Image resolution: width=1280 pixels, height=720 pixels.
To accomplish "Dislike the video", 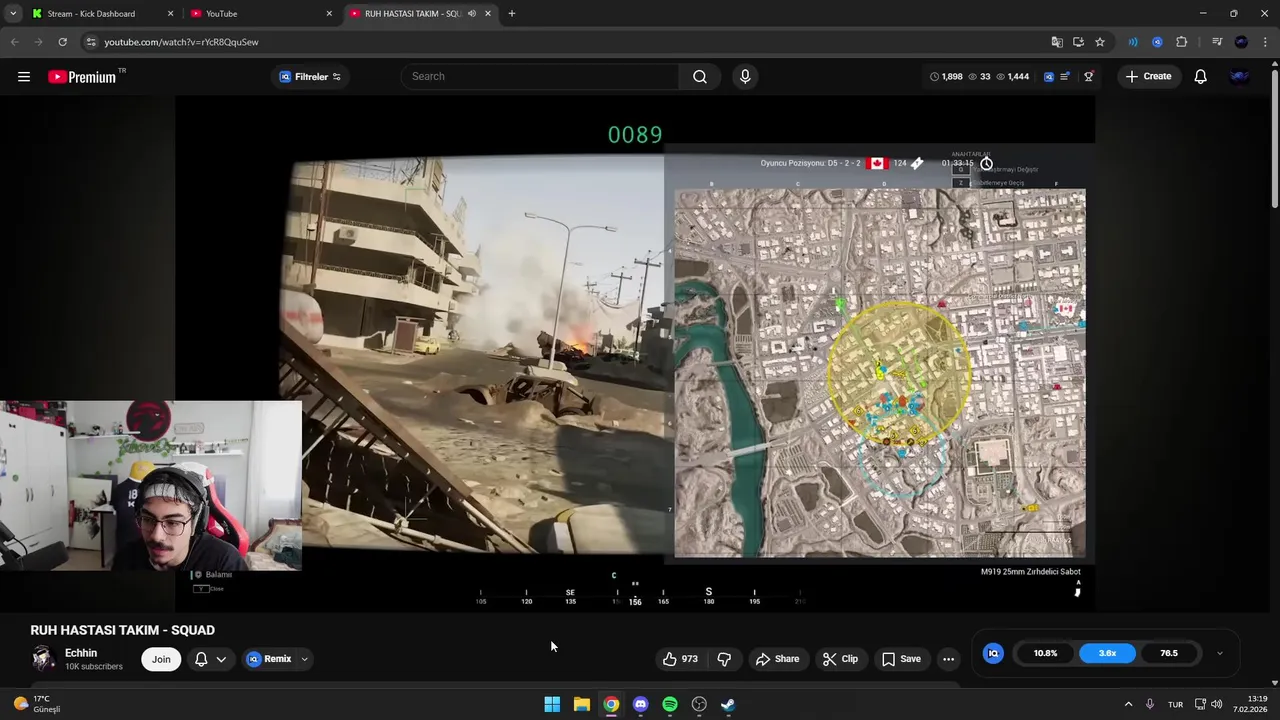I will click(x=724, y=659).
